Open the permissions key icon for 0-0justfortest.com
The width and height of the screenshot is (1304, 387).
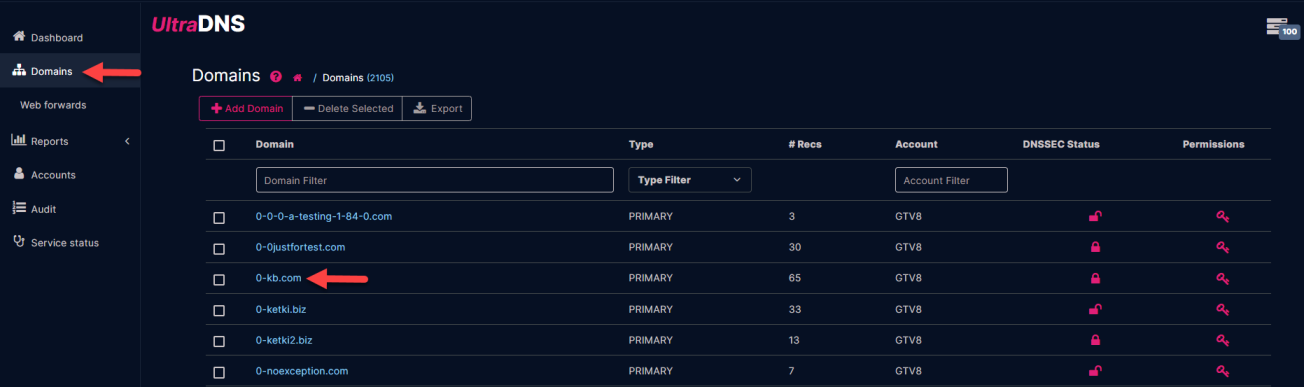(x=1222, y=247)
